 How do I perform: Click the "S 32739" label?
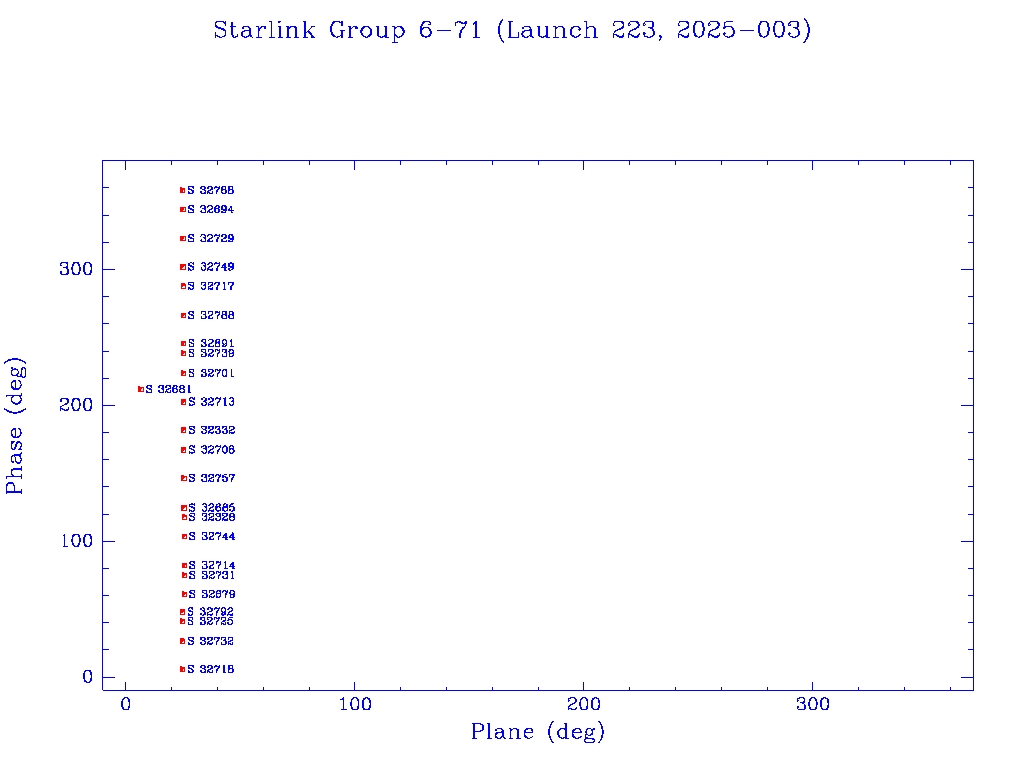[x=210, y=353]
